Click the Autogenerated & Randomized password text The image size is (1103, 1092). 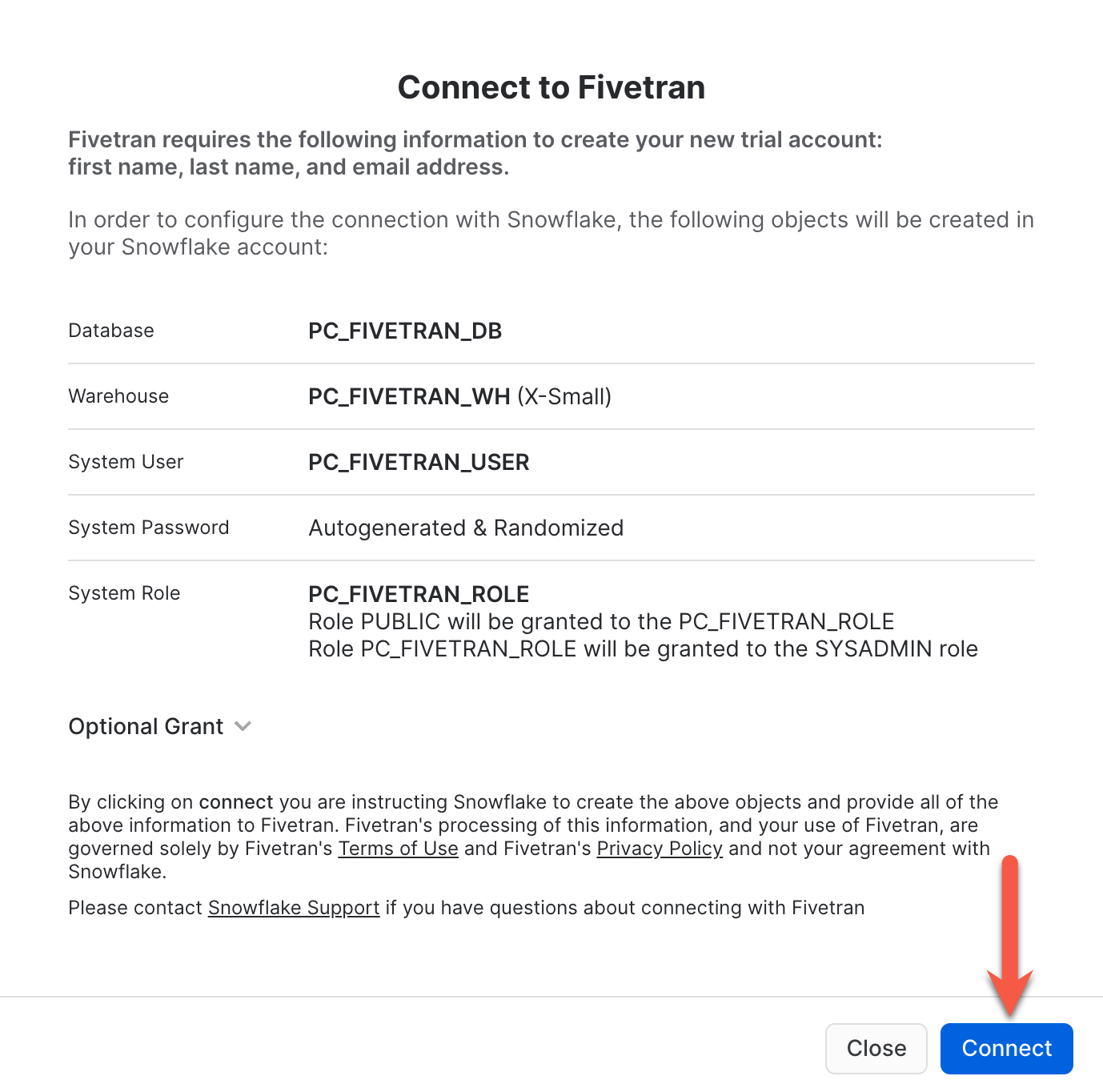point(466,528)
